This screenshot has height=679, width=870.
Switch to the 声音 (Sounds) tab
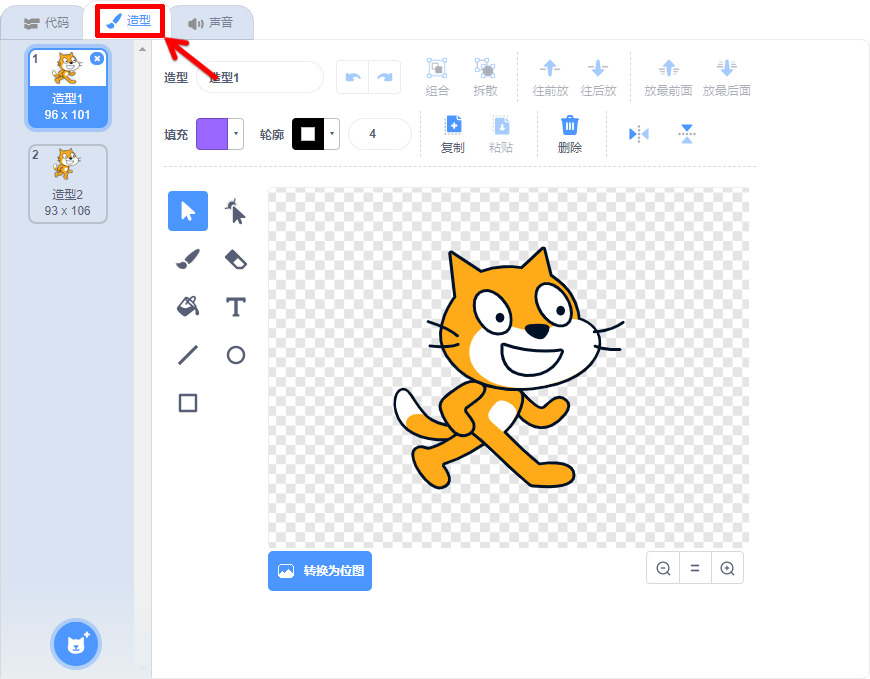211,23
